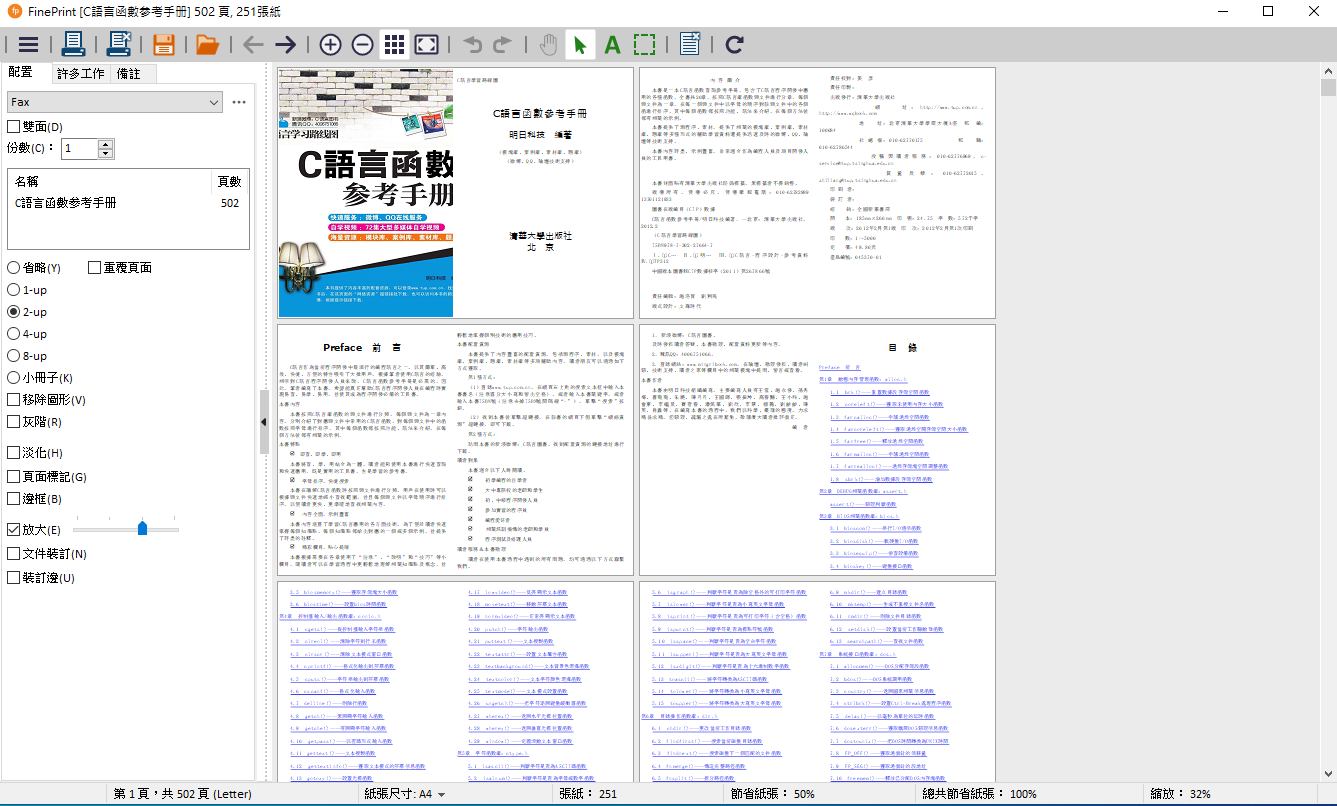Select the hand pan tool

(x=548, y=44)
